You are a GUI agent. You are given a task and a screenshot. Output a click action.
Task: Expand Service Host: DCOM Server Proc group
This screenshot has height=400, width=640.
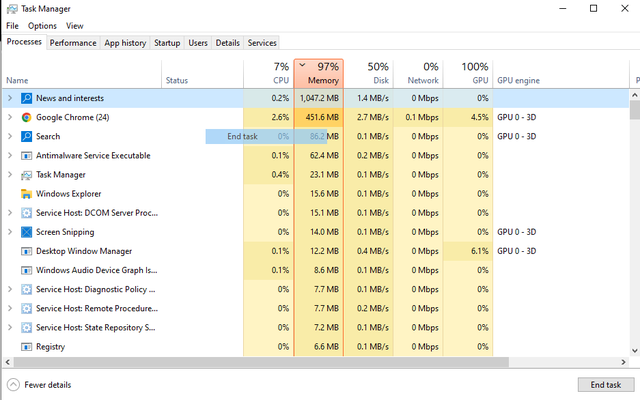pos(10,213)
